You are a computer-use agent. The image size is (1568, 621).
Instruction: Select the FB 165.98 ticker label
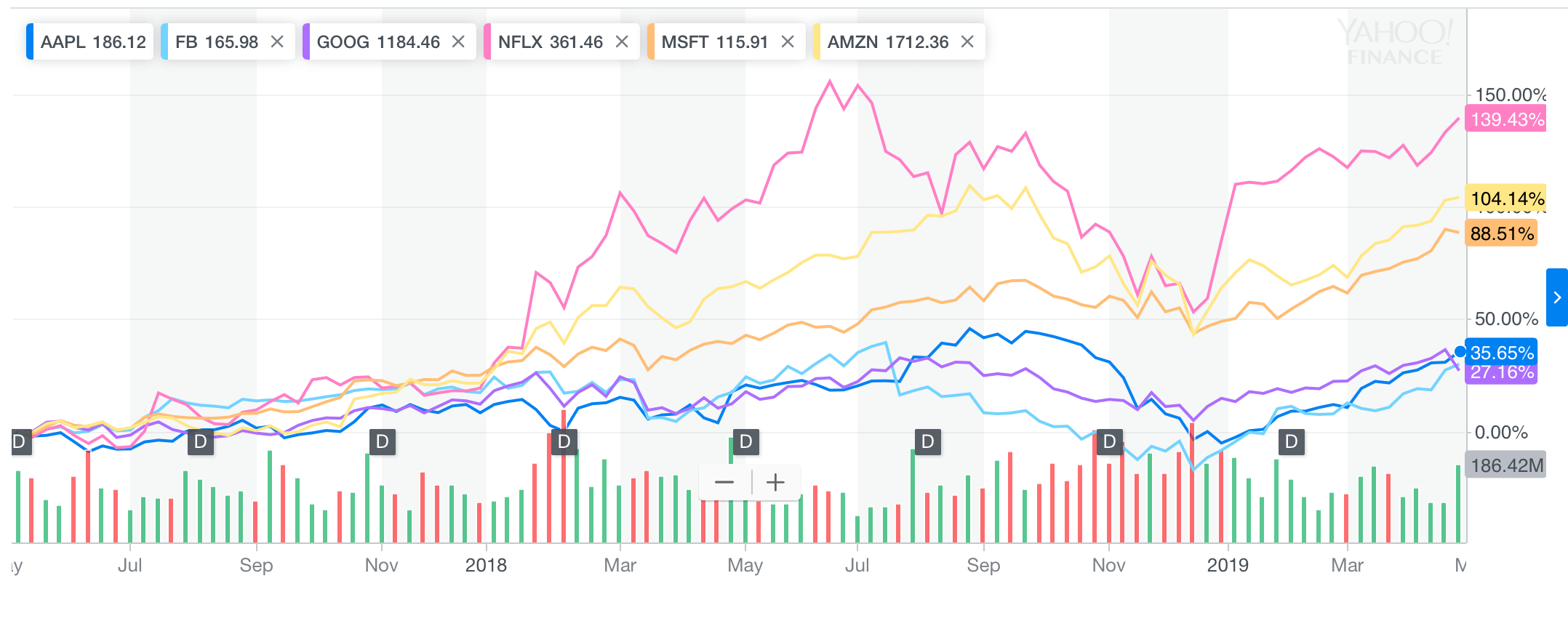click(x=217, y=42)
